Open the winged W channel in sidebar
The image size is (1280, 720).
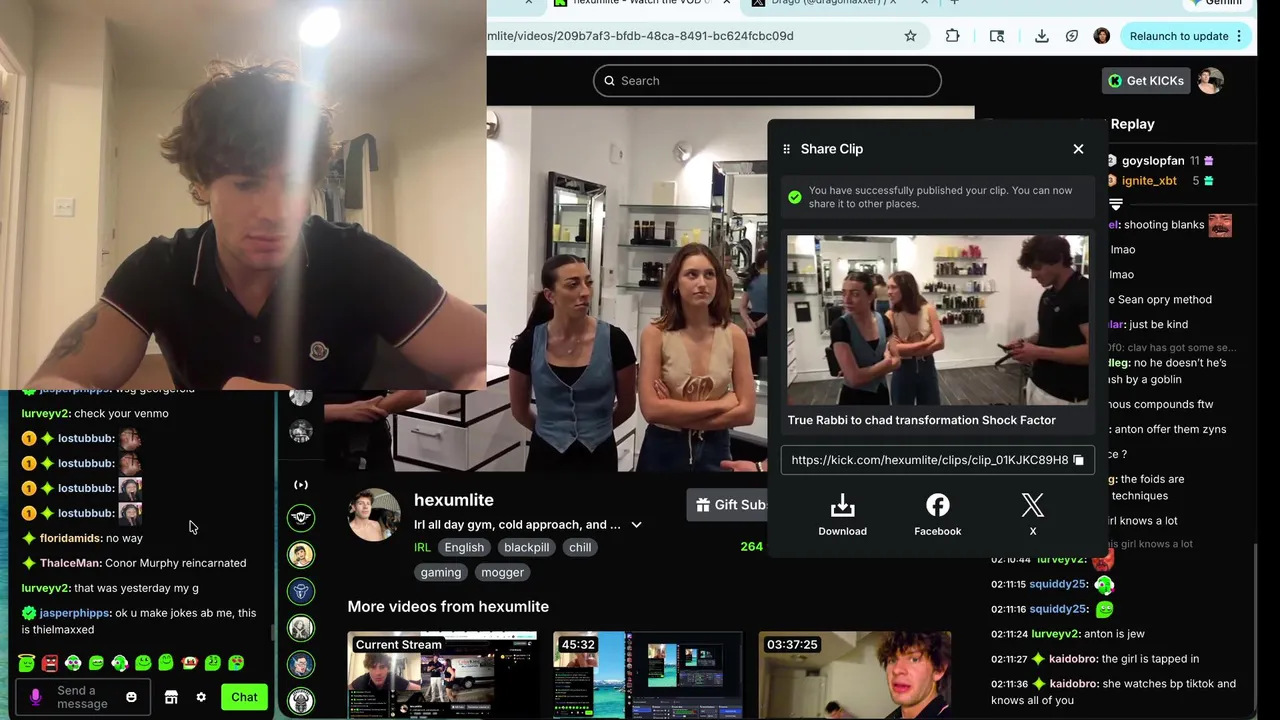pos(301,517)
